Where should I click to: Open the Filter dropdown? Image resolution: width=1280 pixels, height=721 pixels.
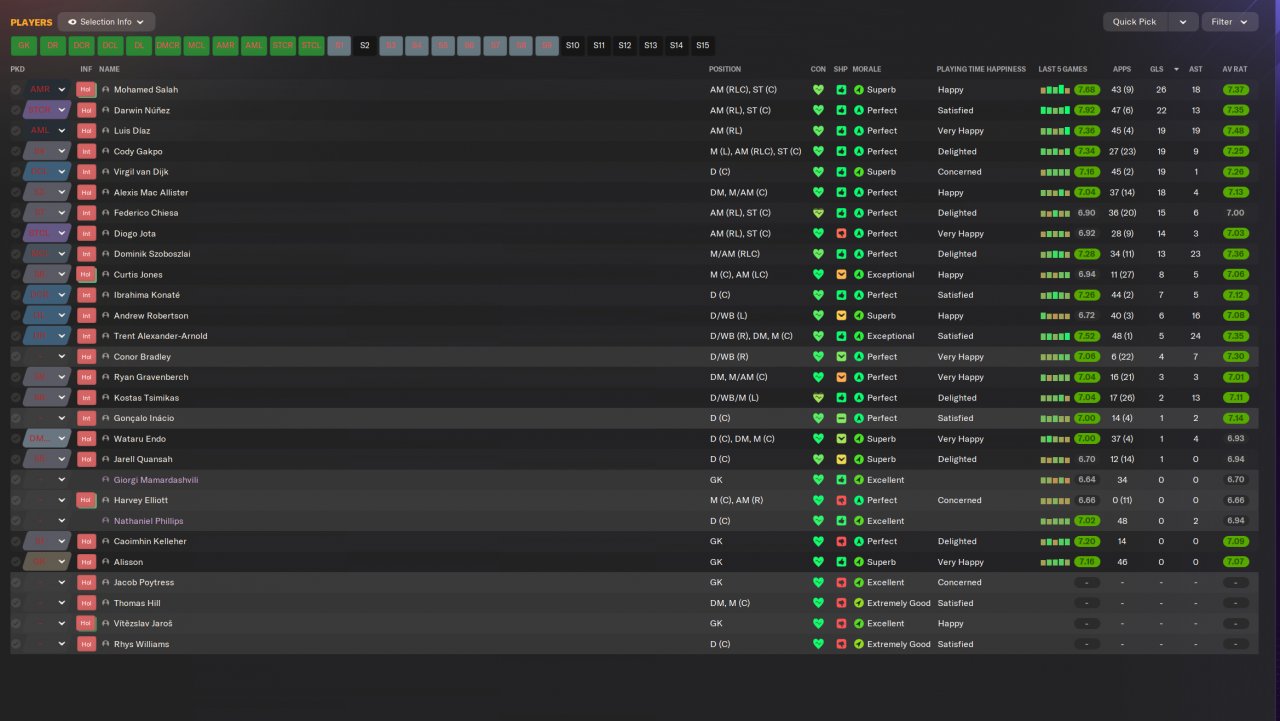[x=1229, y=22]
